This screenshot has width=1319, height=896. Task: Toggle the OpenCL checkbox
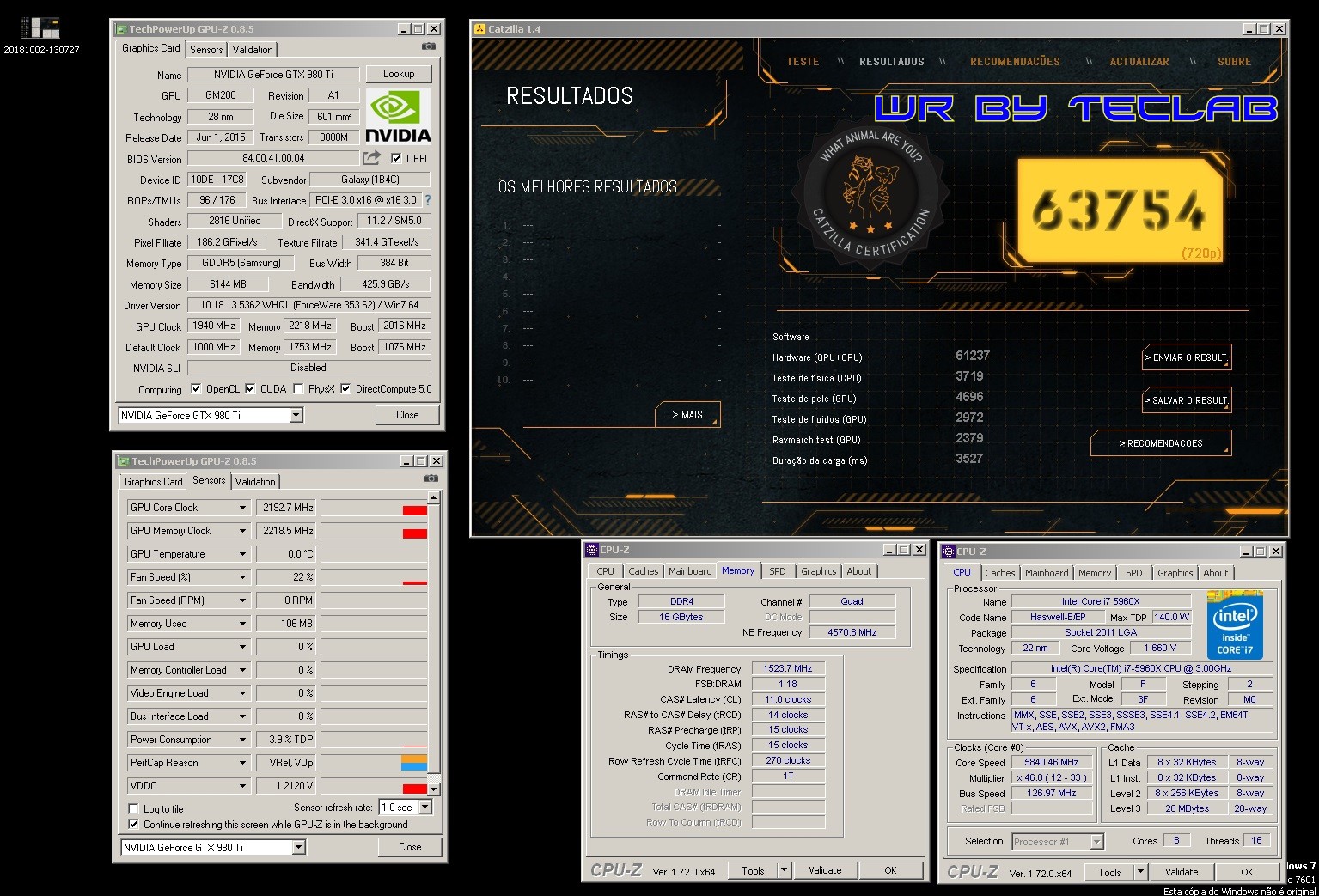(196, 389)
